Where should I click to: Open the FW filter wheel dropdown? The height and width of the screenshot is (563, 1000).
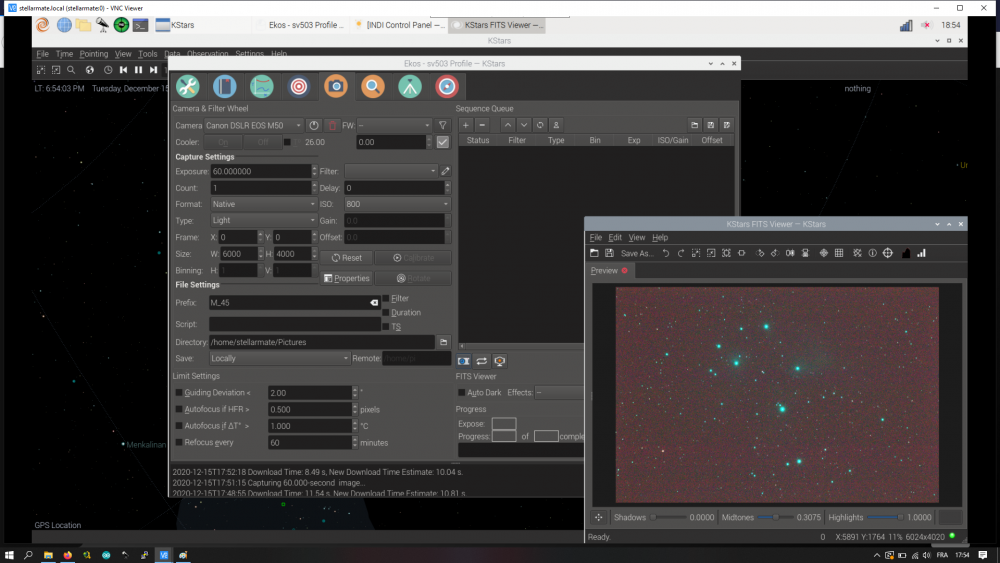394,126
